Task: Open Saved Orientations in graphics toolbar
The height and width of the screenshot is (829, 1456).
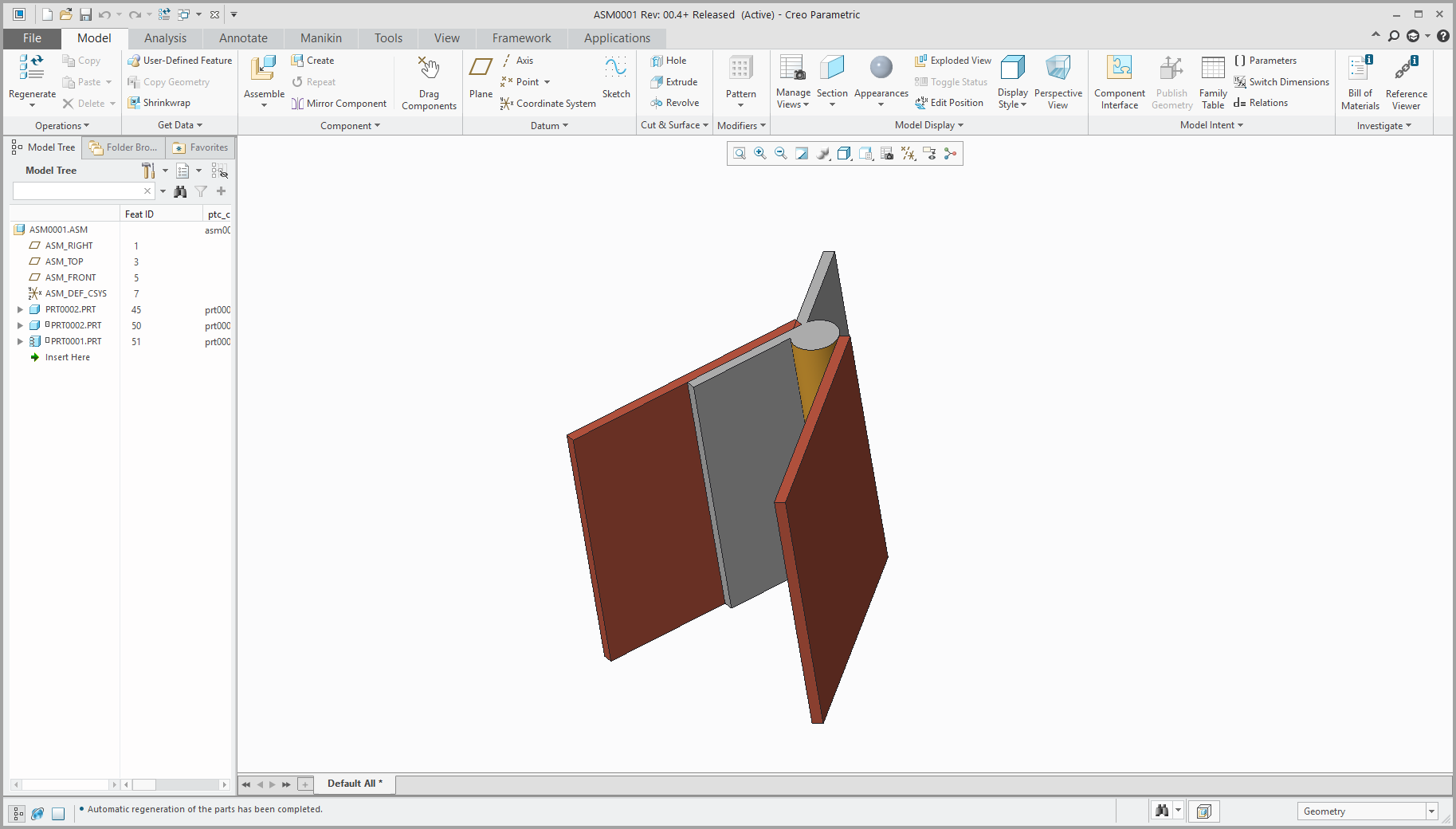Action: pyautogui.click(x=865, y=154)
